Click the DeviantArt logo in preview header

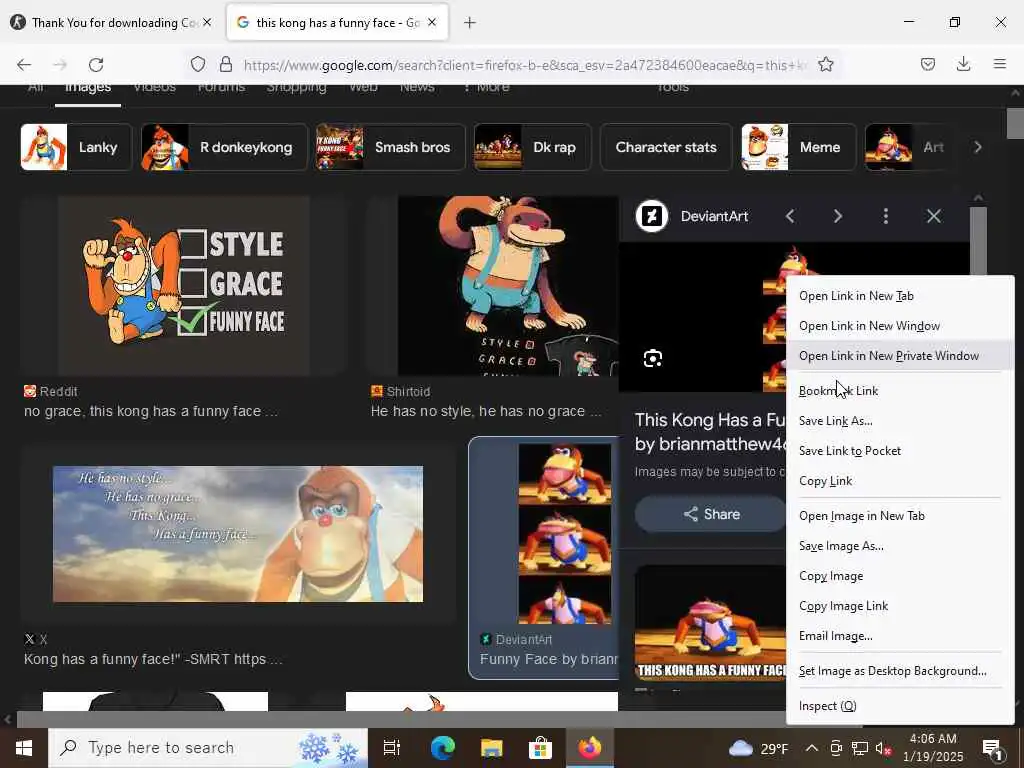(x=652, y=216)
